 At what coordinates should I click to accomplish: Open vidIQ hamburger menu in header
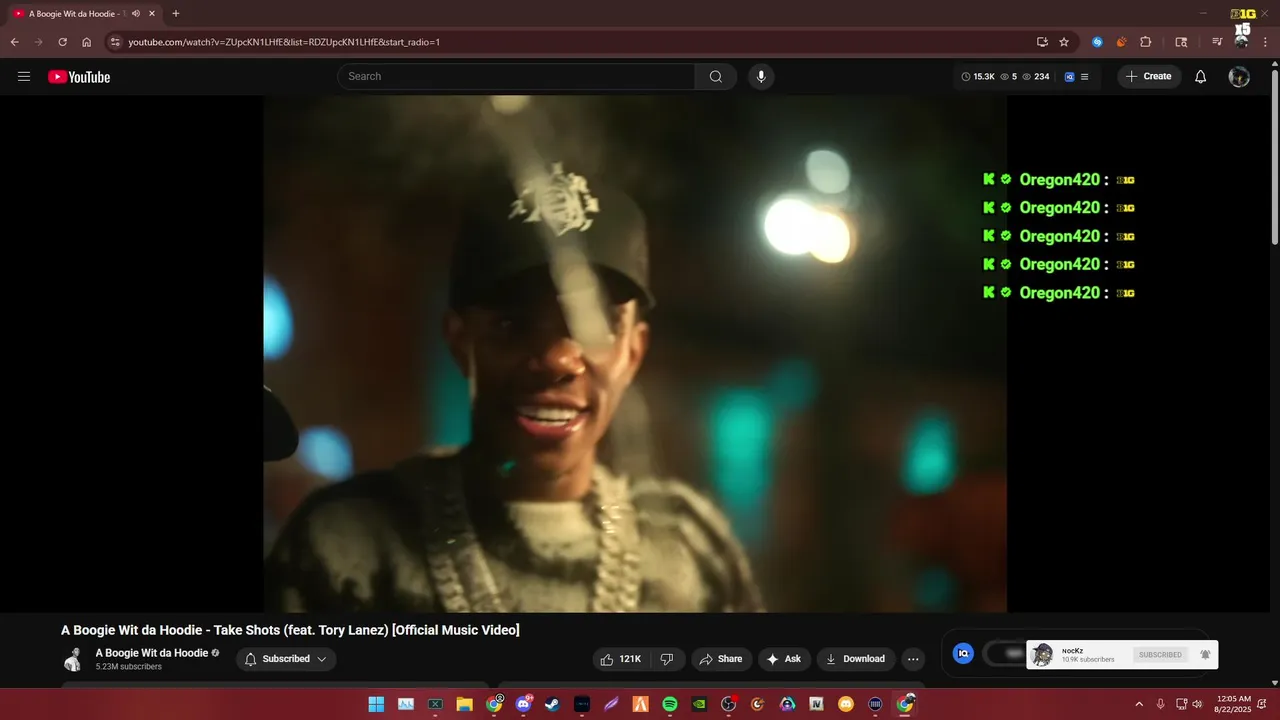[1085, 77]
